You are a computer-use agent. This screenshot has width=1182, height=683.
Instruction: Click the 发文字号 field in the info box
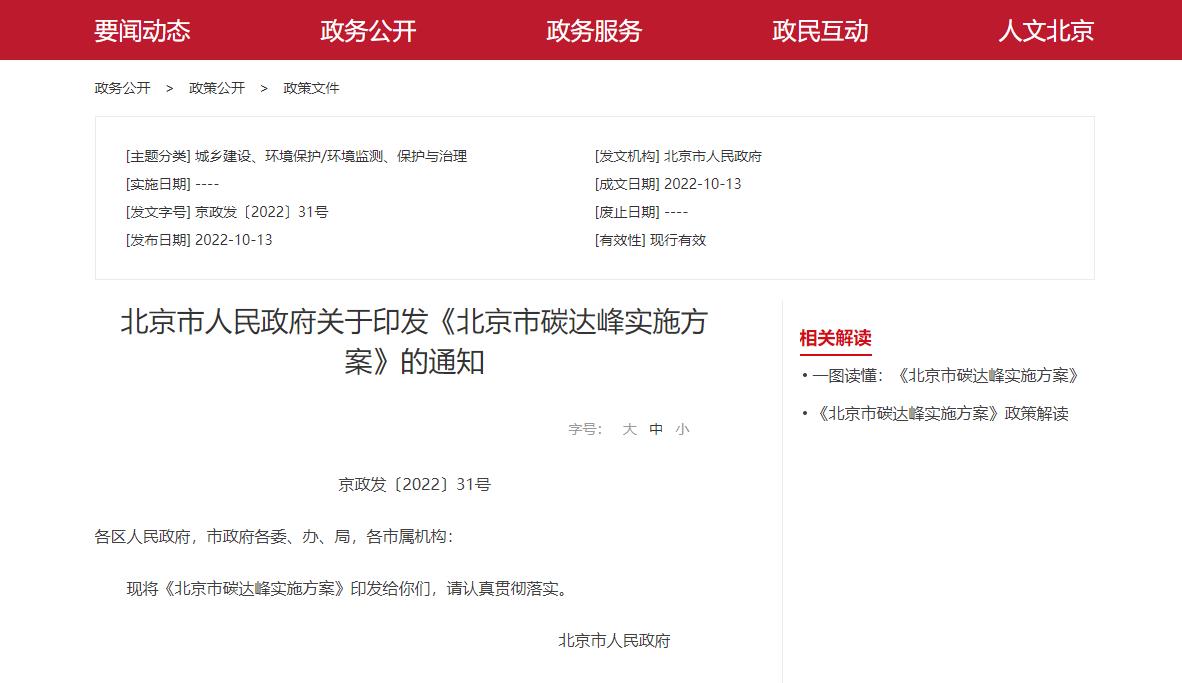[x=227, y=212]
